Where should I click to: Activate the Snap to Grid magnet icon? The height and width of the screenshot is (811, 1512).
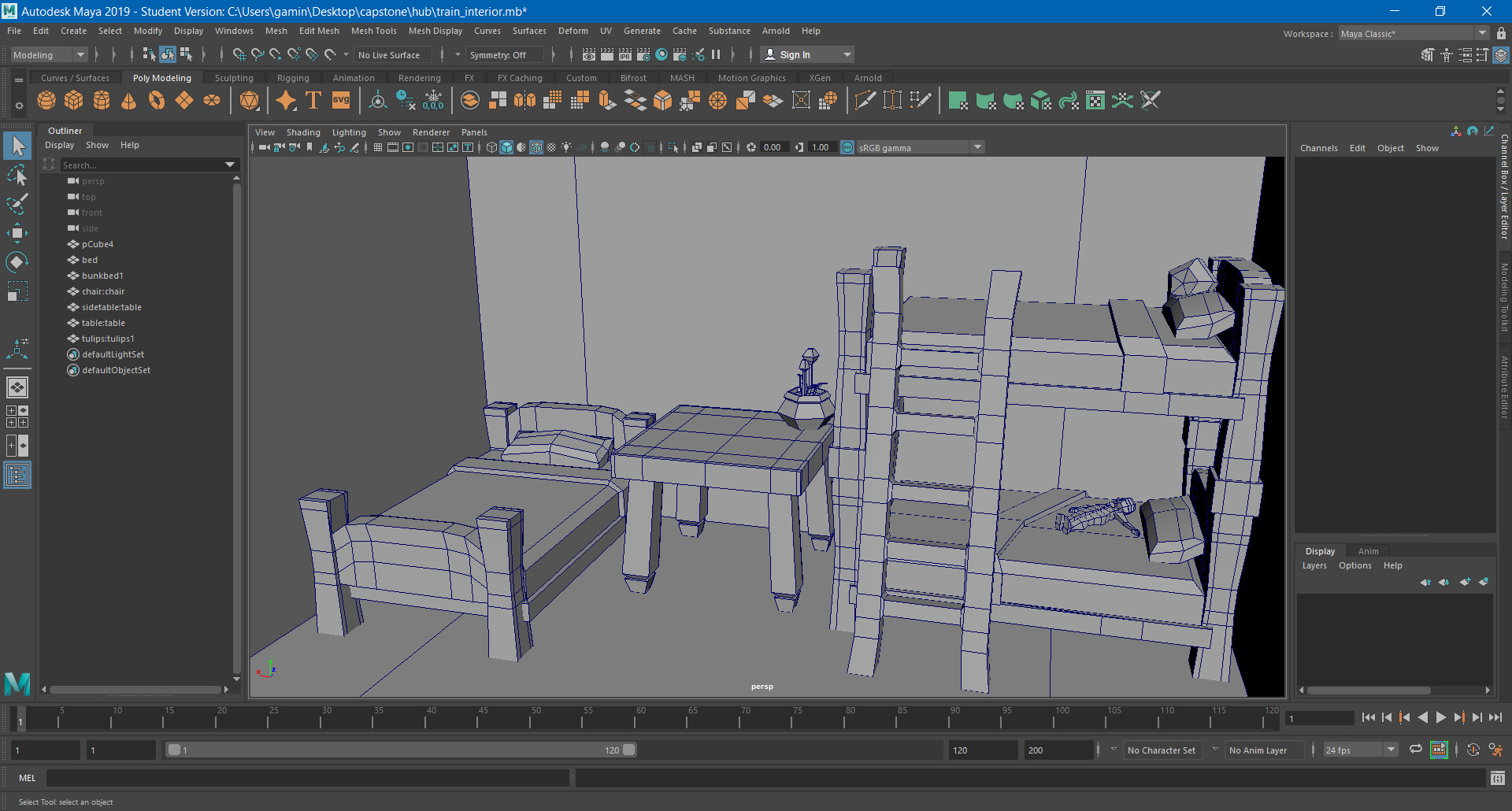(x=239, y=55)
